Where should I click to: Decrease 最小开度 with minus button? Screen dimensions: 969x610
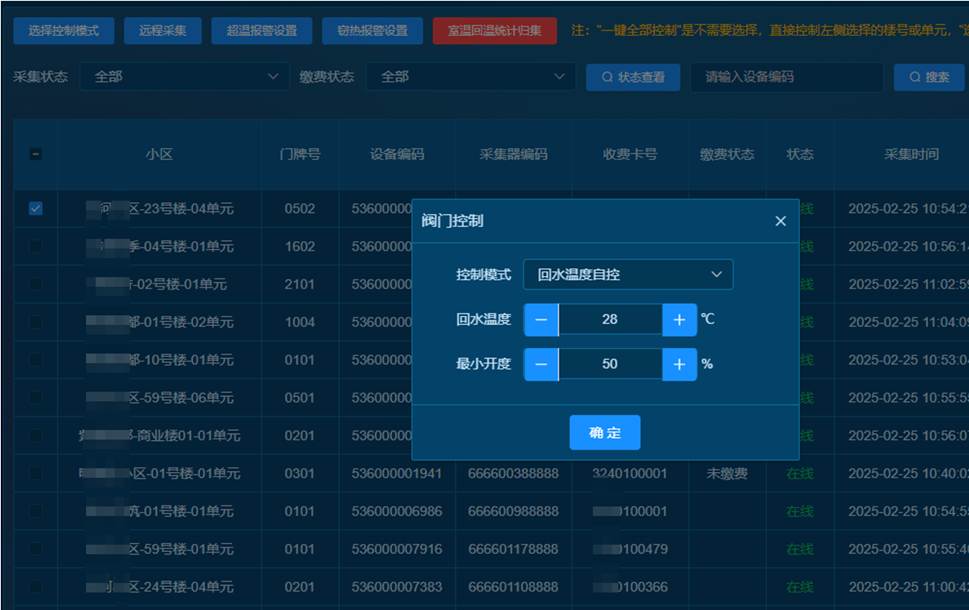pos(541,364)
